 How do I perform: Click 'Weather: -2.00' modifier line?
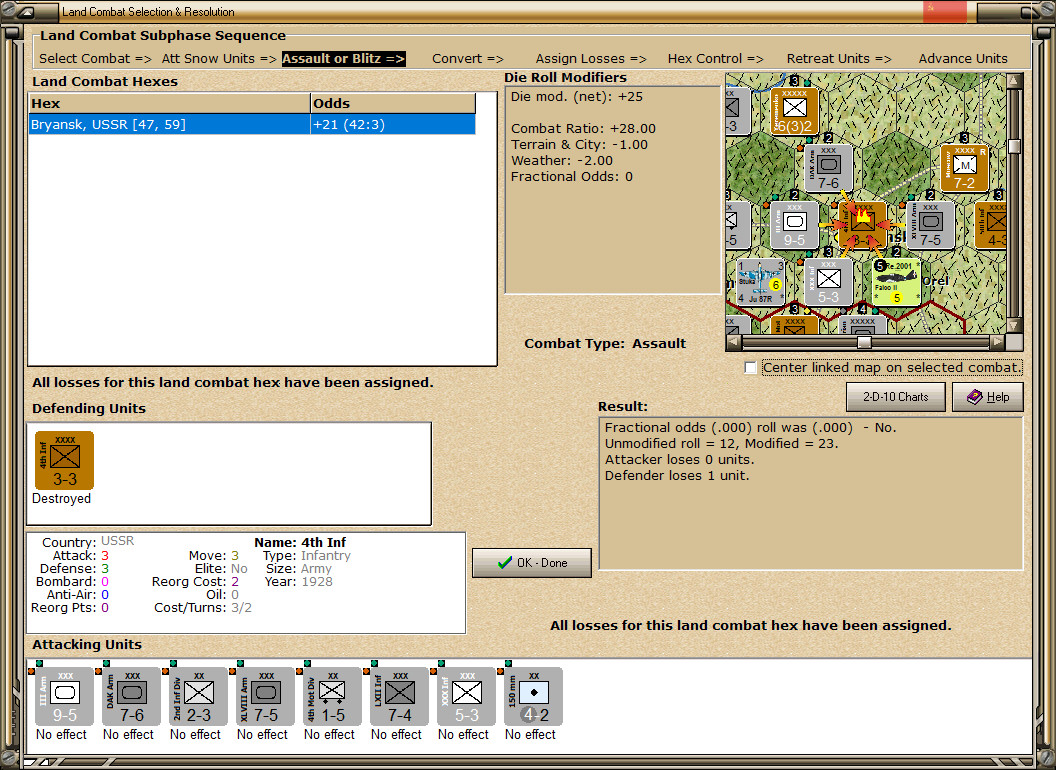pos(562,161)
